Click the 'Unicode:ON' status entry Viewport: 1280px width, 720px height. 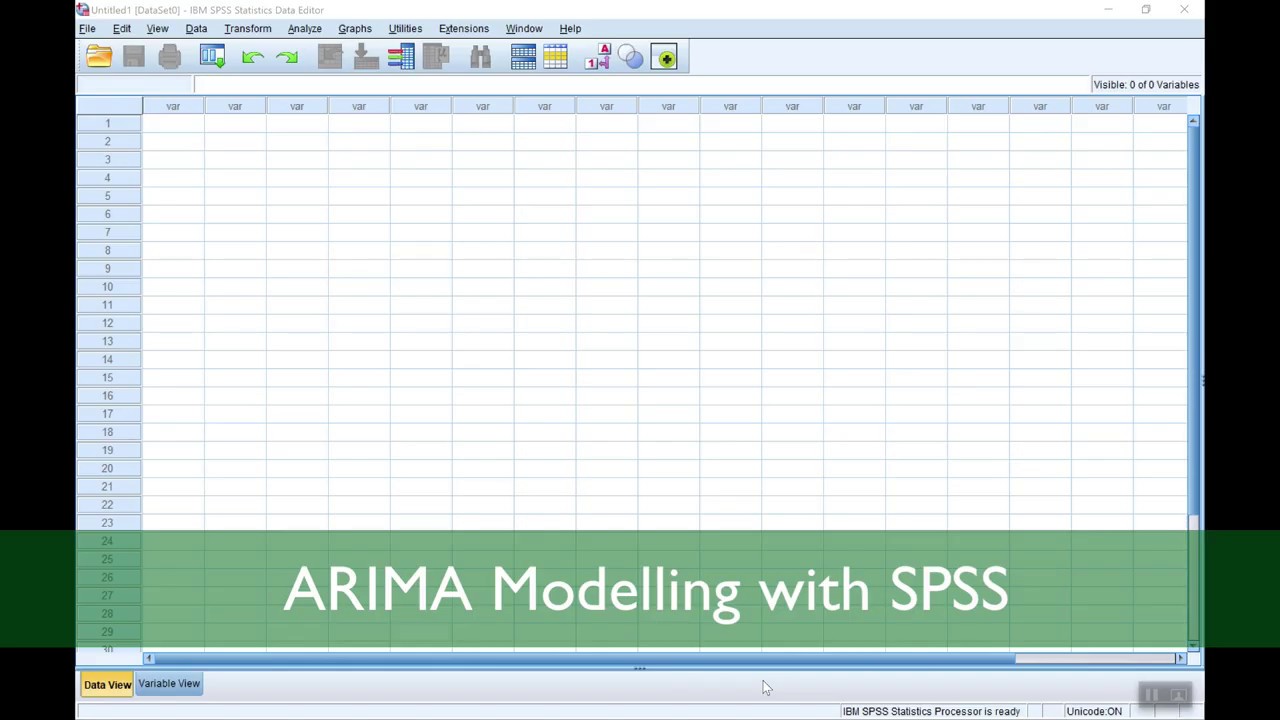(x=1094, y=712)
